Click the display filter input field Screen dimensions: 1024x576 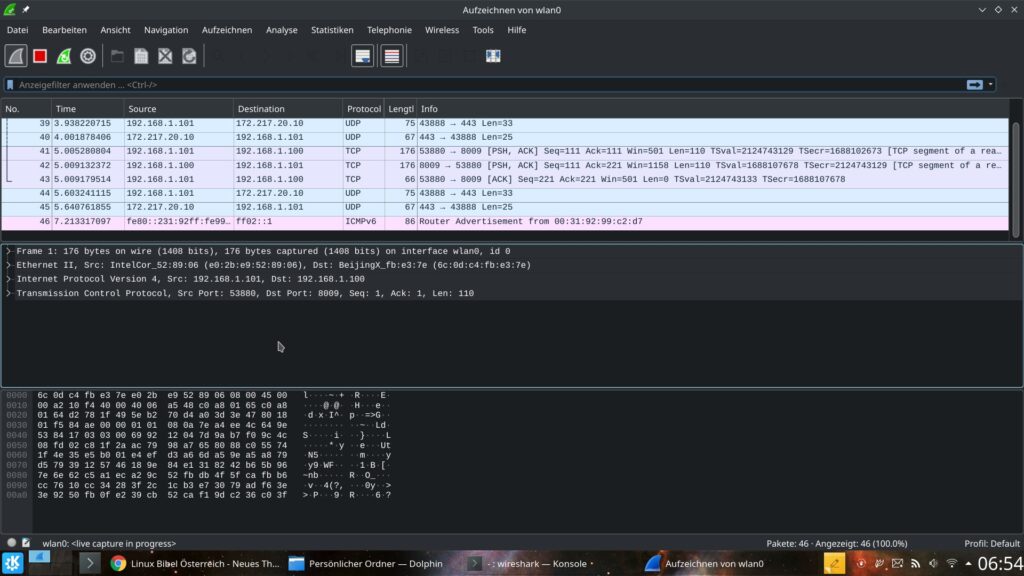tap(490, 85)
